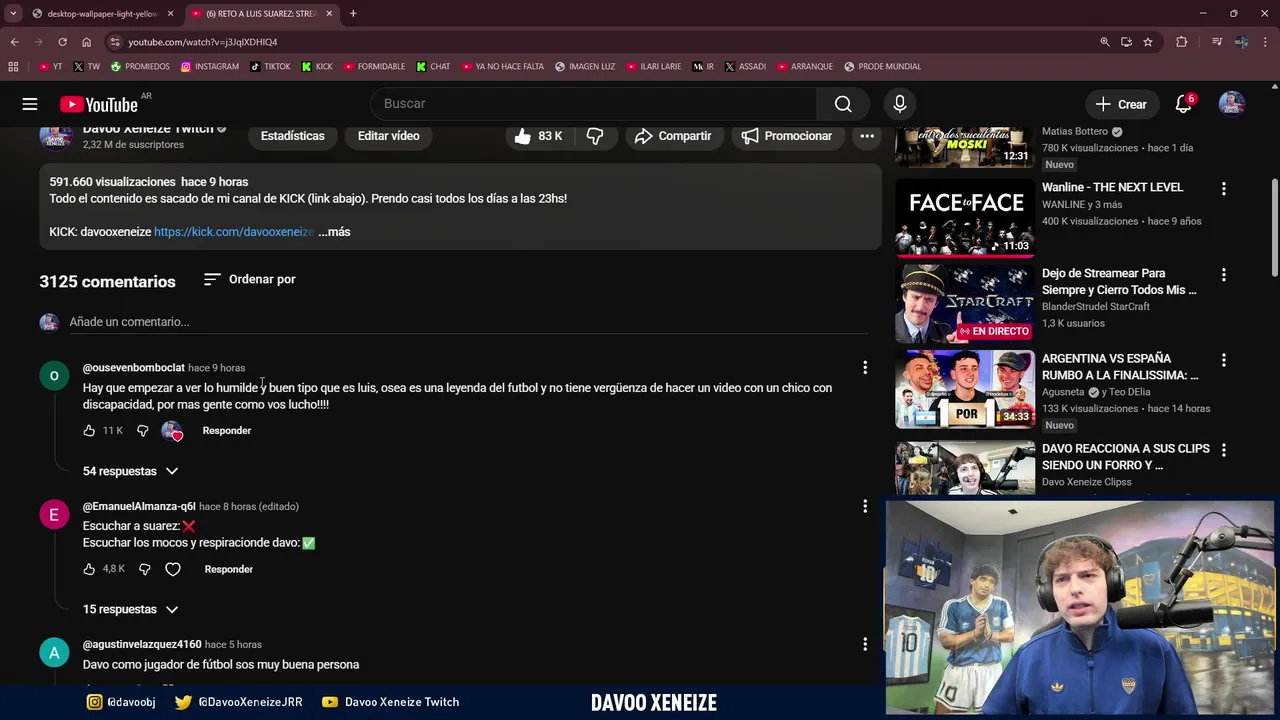Expand the 15 respuestas thread
Viewport: 1280px width, 720px height.
130,609
